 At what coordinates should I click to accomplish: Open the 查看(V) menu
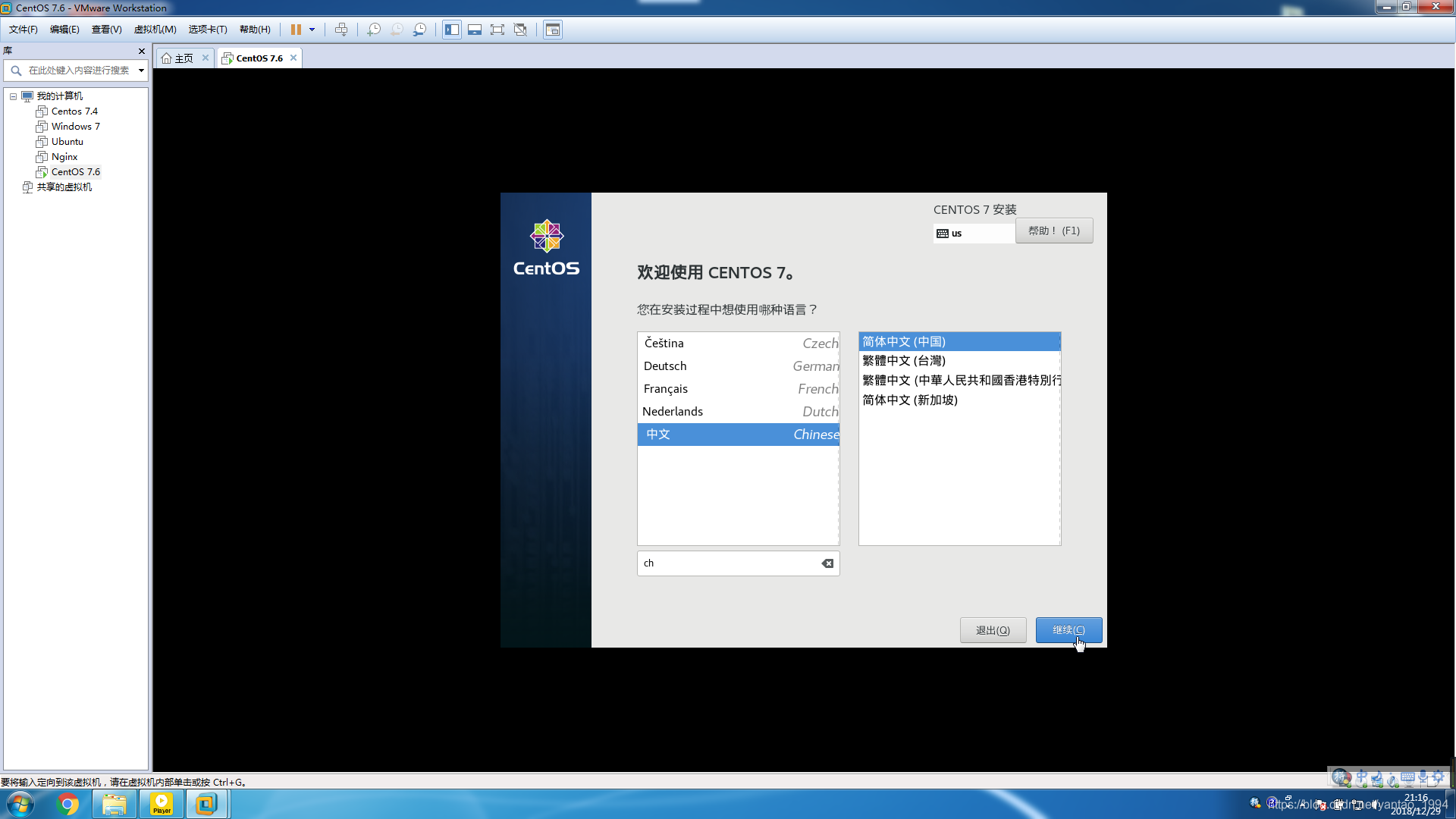point(107,30)
